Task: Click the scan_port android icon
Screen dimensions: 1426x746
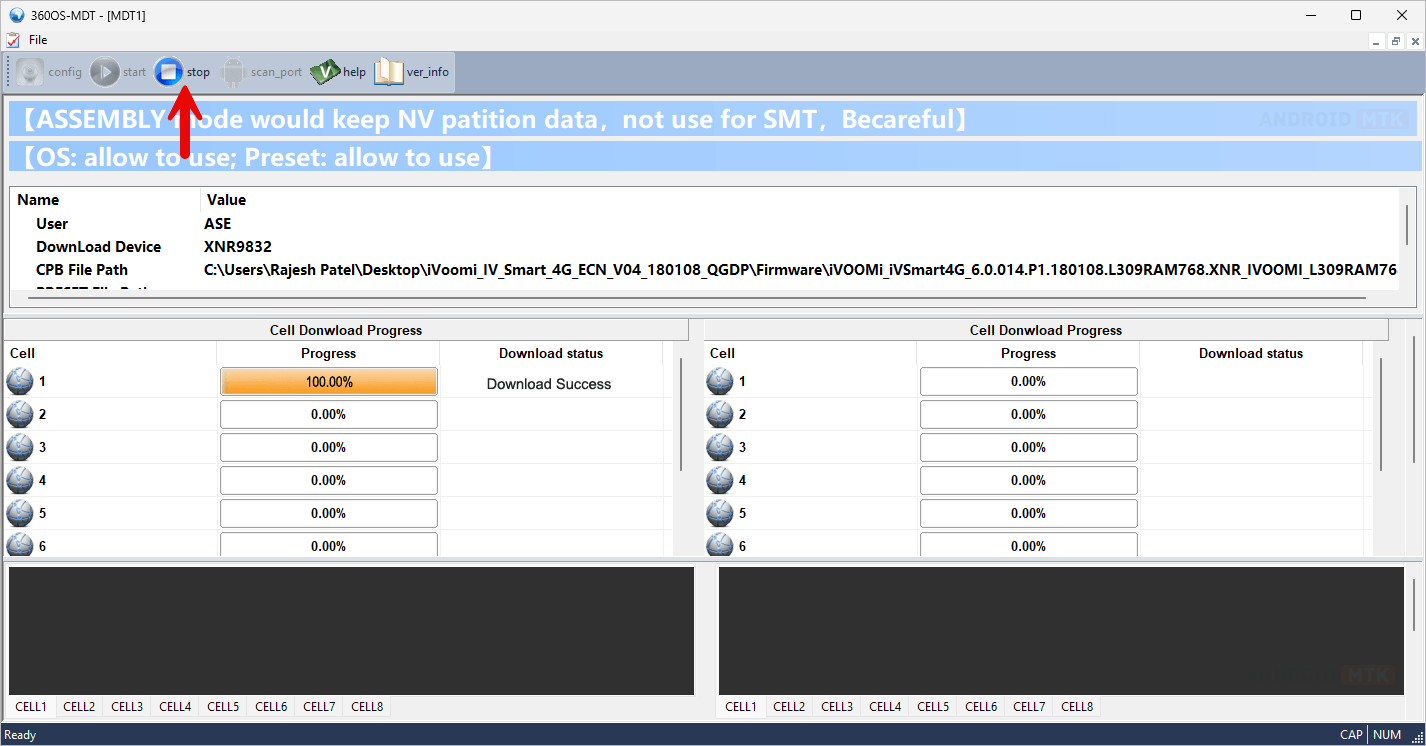Action: [233, 72]
